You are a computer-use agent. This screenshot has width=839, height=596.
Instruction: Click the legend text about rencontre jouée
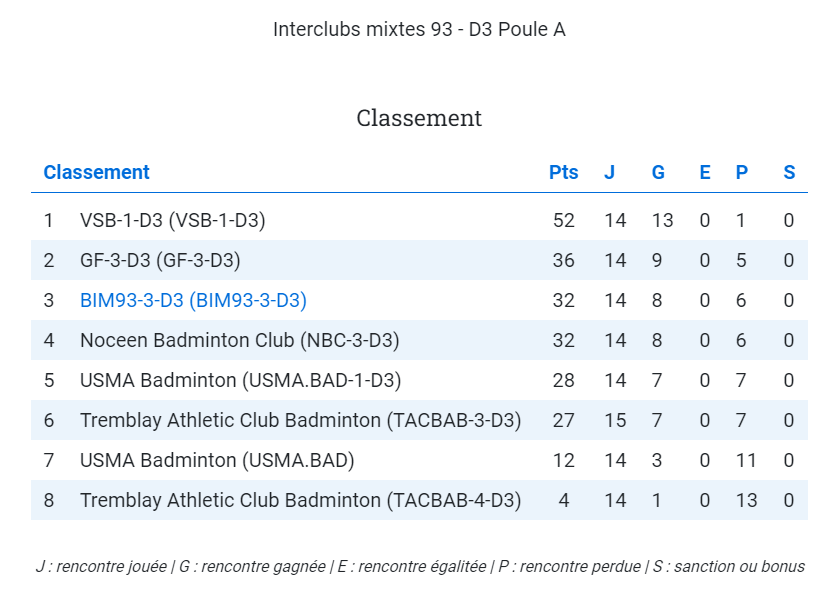pos(101,567)
